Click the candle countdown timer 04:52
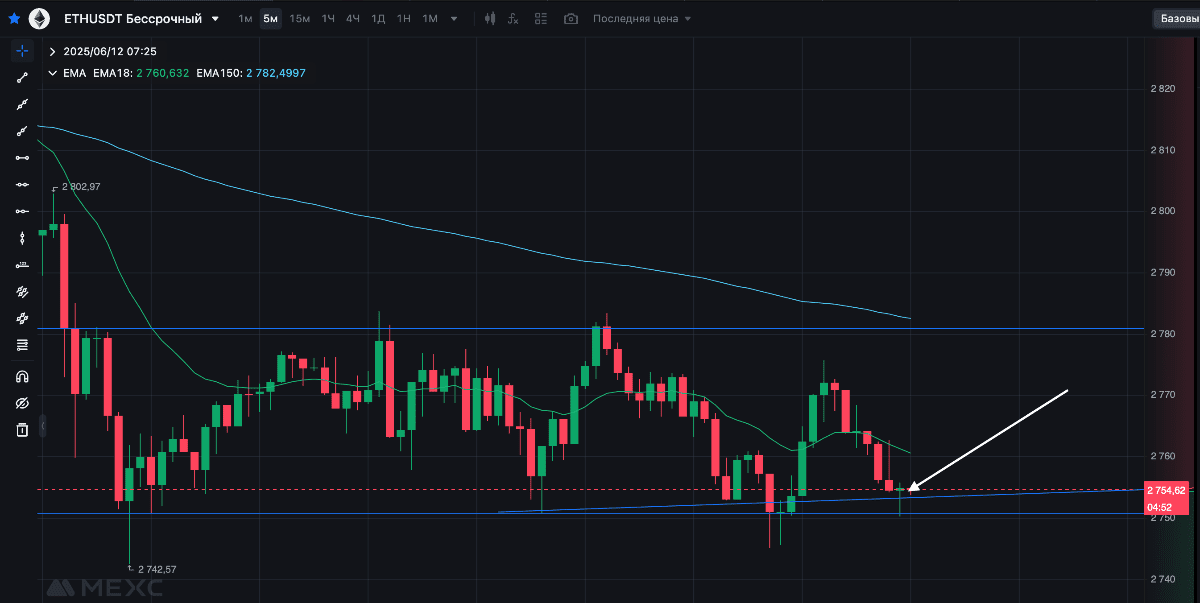 pyautogui.click(x=1159, y=506)
